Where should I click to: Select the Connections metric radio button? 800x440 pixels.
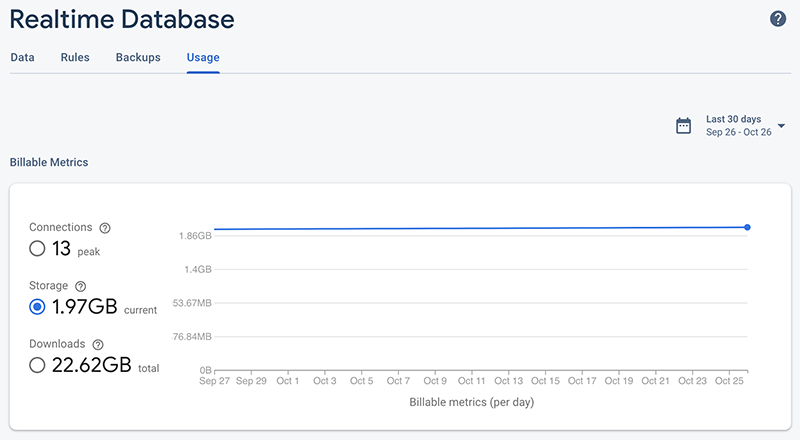coord(37,249)
